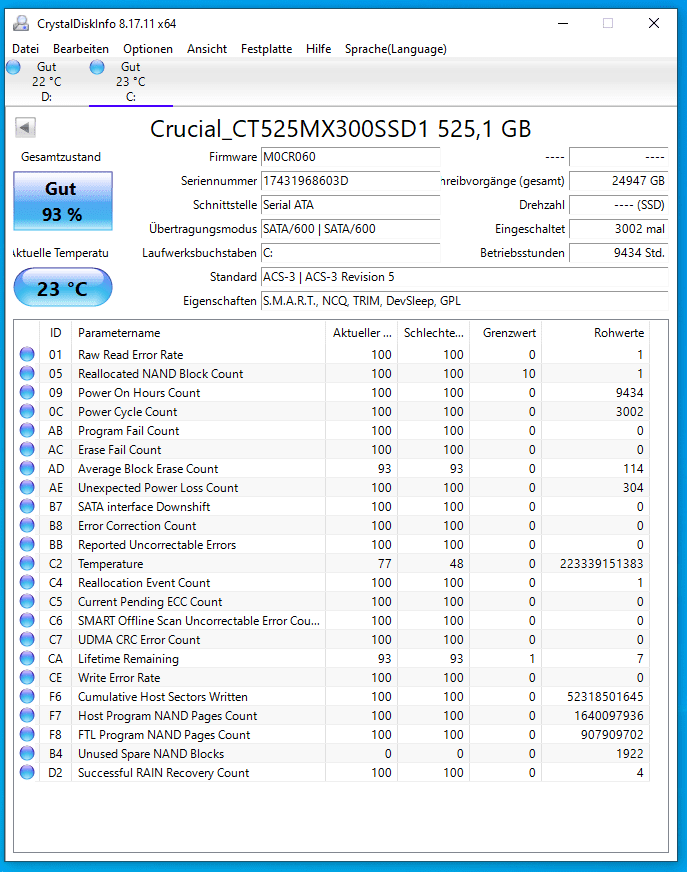Click the Eingeschaltet value 3002 mal

point(619,229)
